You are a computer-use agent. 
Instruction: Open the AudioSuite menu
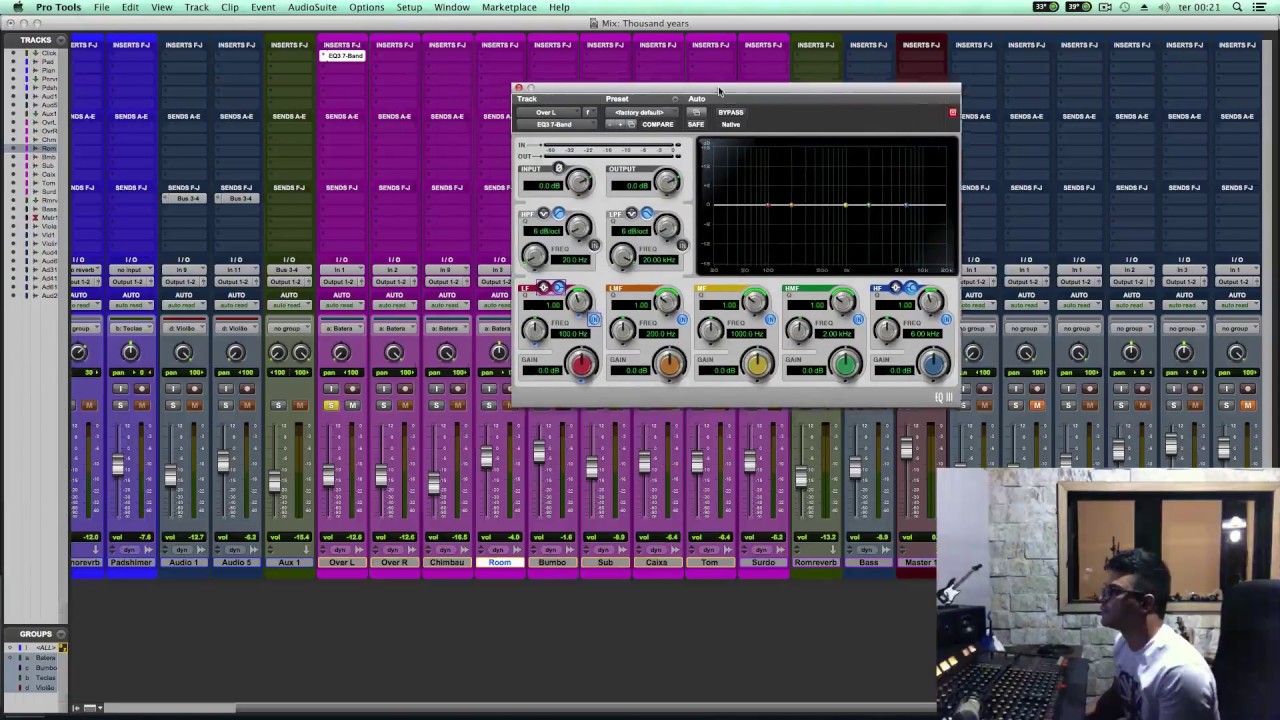(312, 7)
